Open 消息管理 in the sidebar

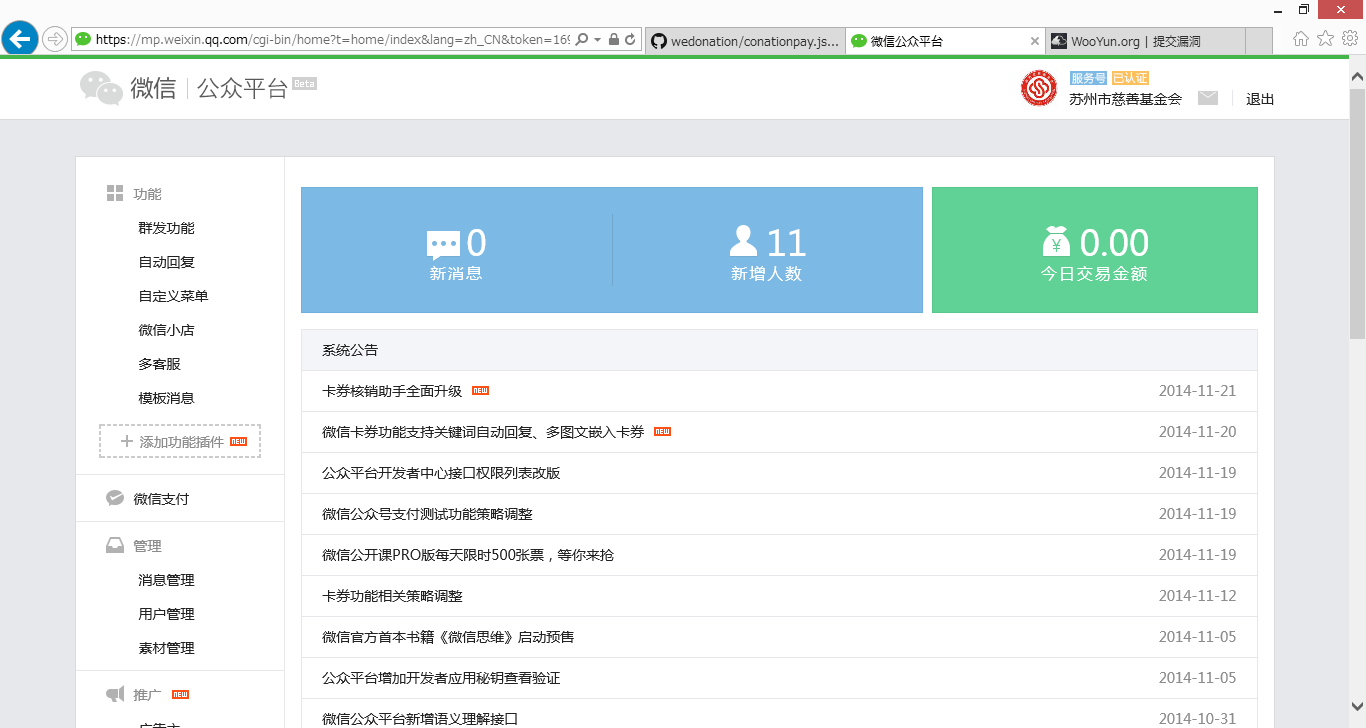coord(166,580)
